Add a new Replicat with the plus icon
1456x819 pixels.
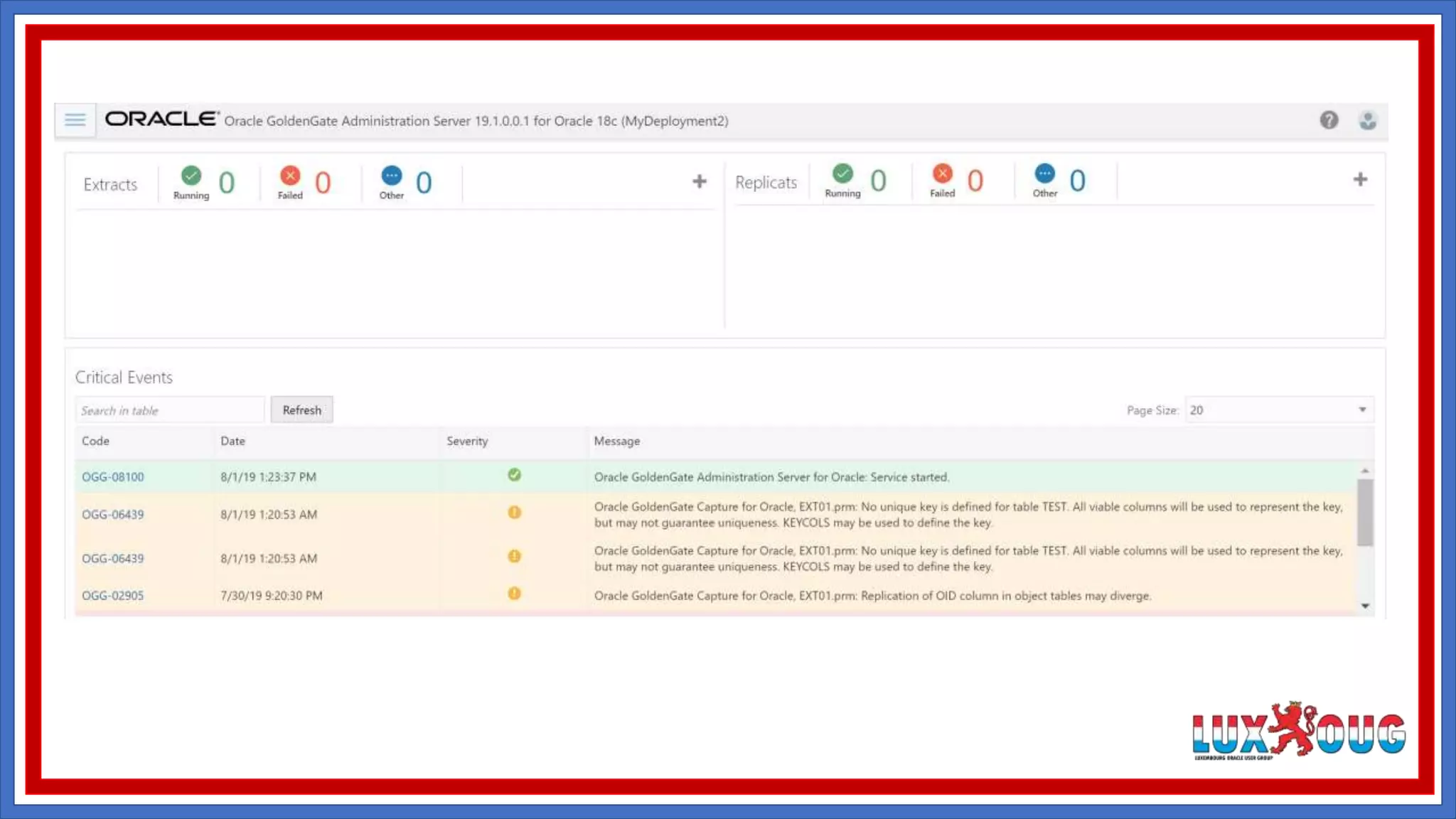coord(1359,180)
